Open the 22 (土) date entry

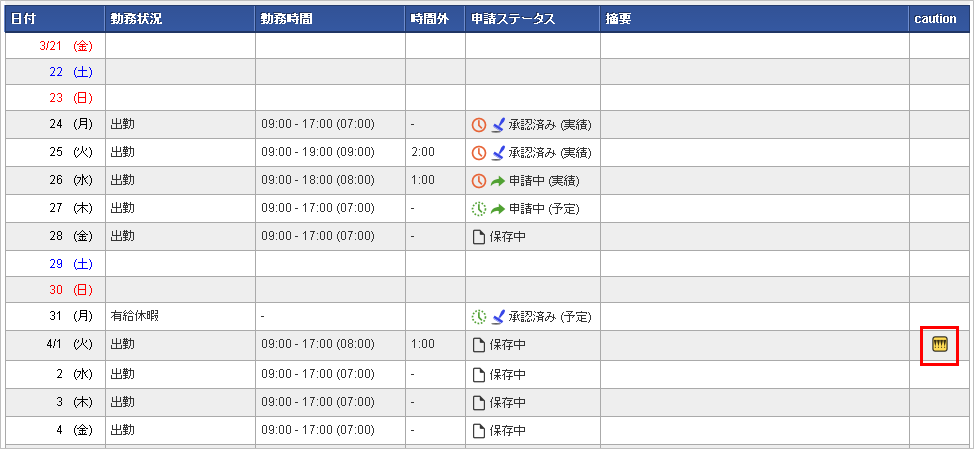71,73
